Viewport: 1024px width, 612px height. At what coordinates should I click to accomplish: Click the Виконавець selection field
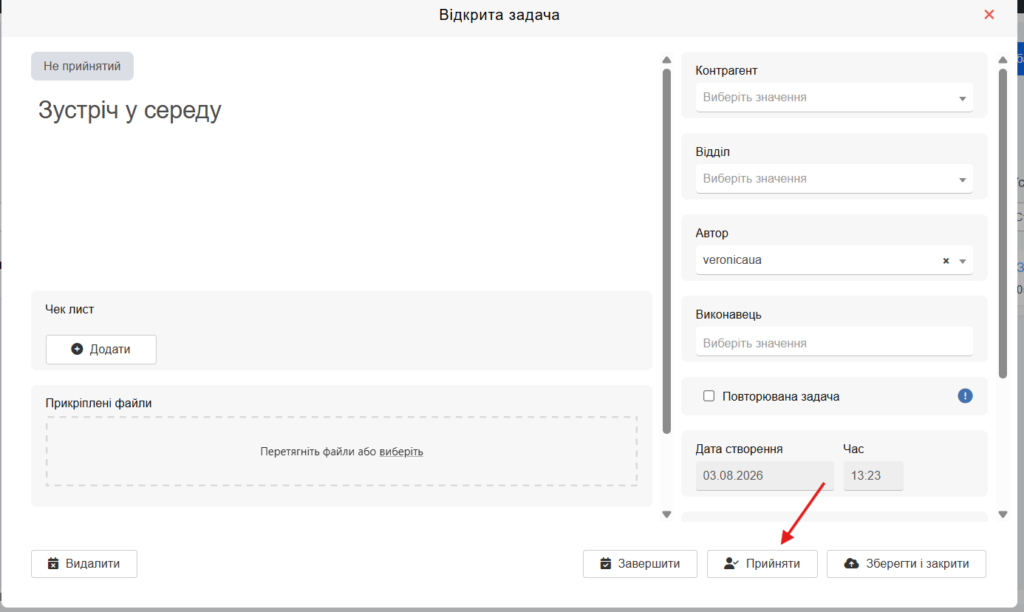pos(834,343)
